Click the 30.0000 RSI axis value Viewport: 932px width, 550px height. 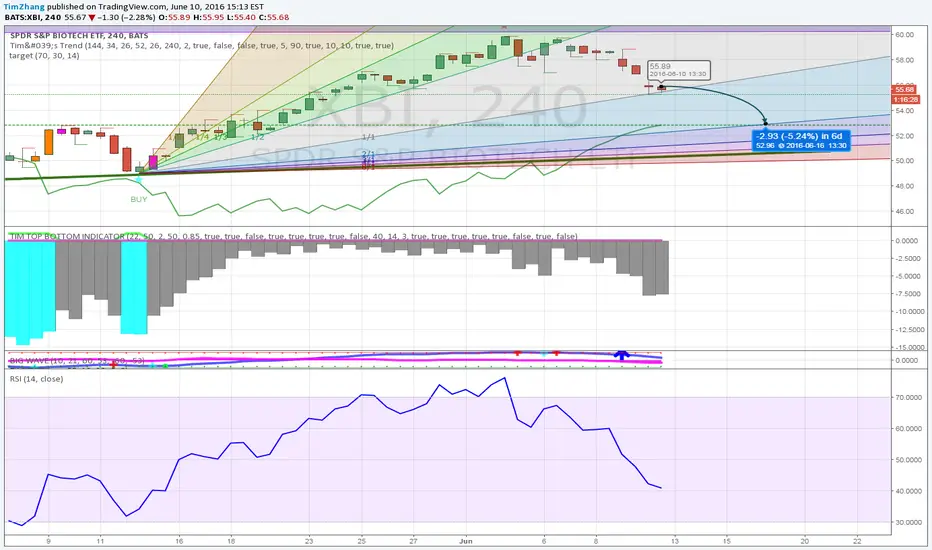click(909, 522)
